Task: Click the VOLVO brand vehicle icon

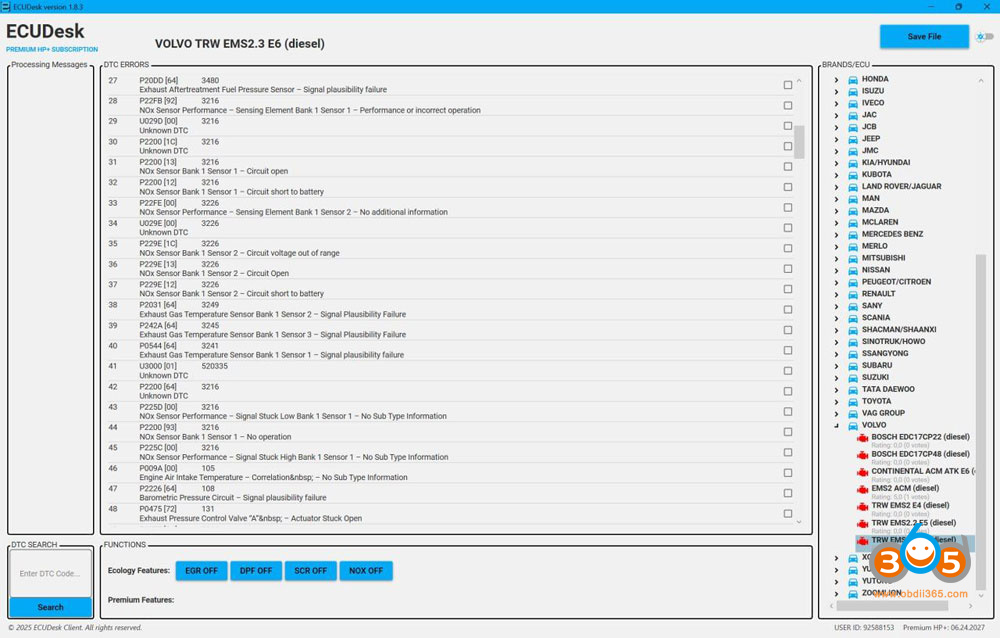Action: [x=852, y=425]
